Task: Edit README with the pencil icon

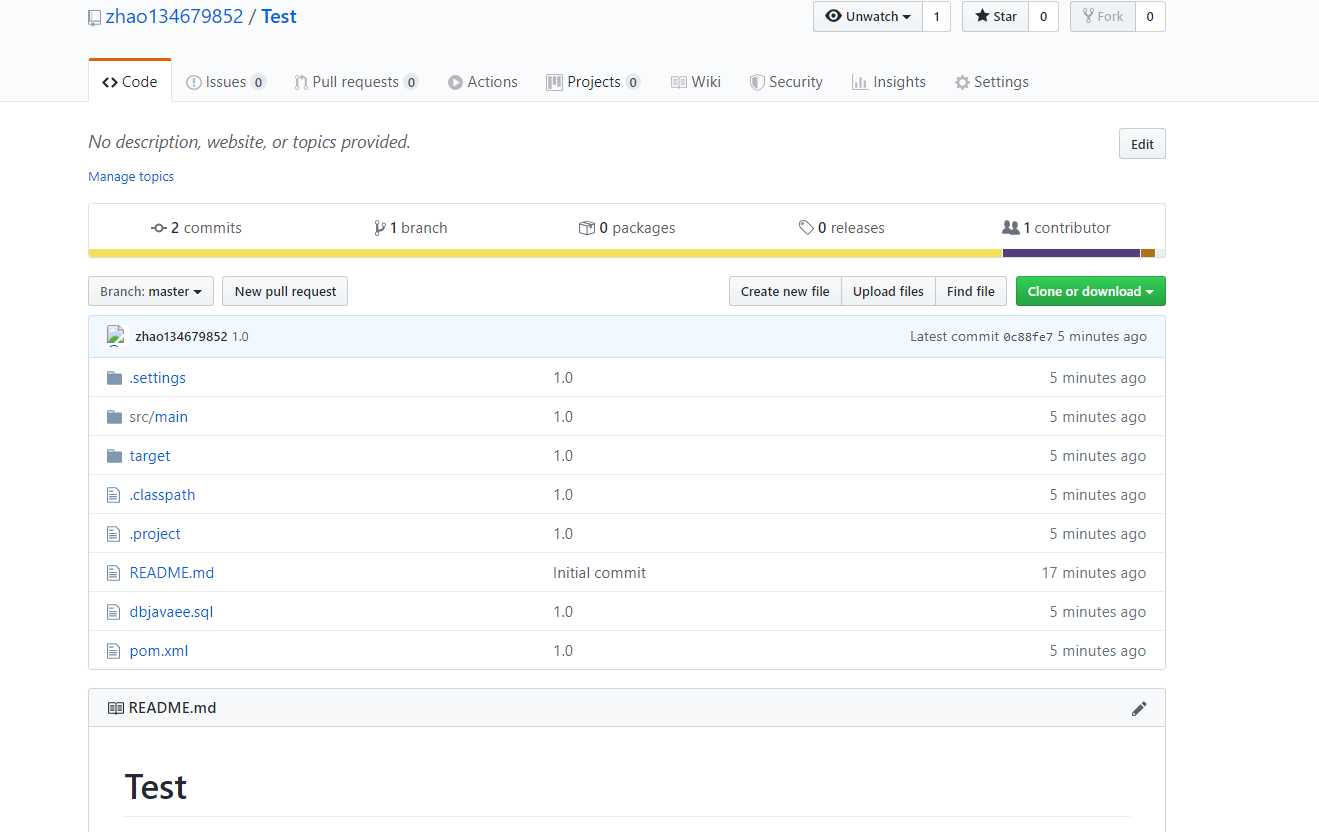Action: tap(1139, 708)
